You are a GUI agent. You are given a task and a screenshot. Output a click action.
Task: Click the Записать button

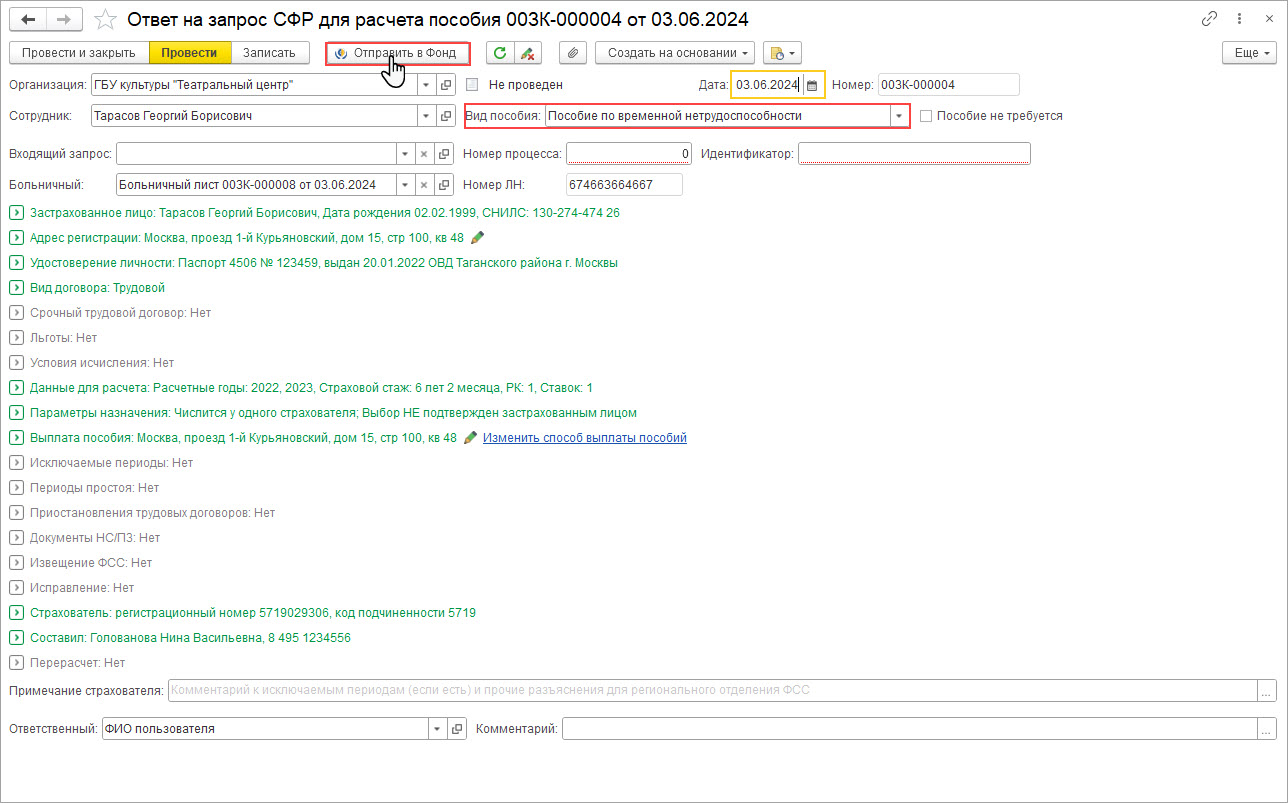click(270, 53)
